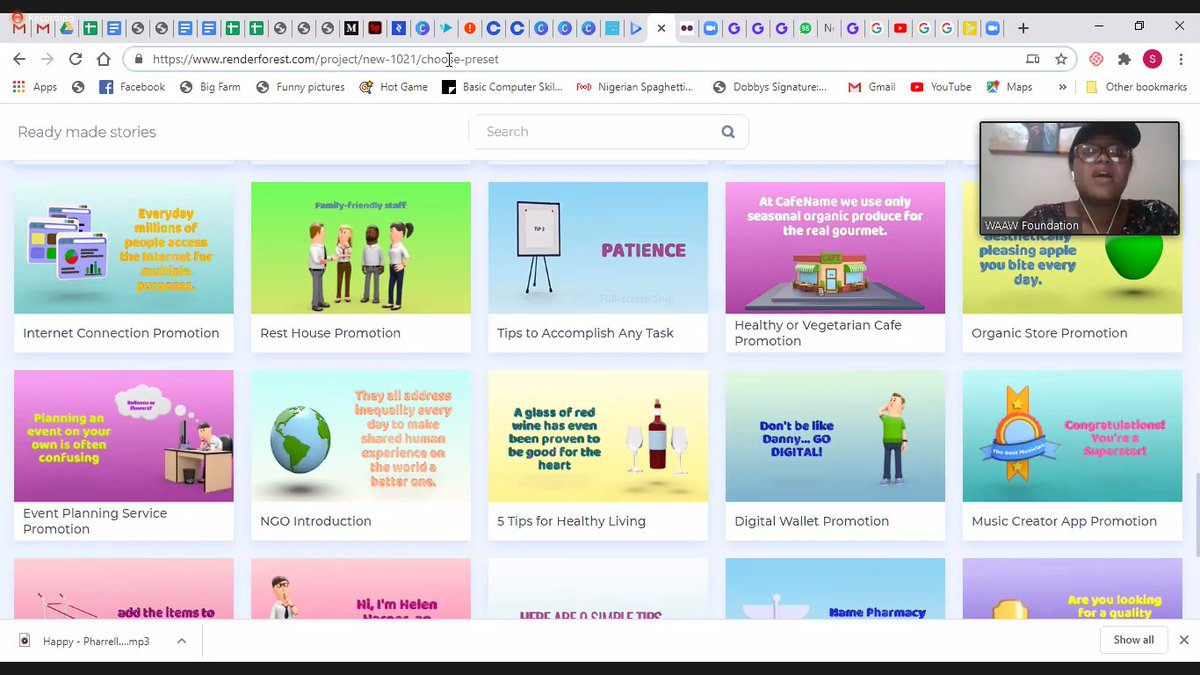Select the Rest House Promotion thumbnail

tap(361, 248)
